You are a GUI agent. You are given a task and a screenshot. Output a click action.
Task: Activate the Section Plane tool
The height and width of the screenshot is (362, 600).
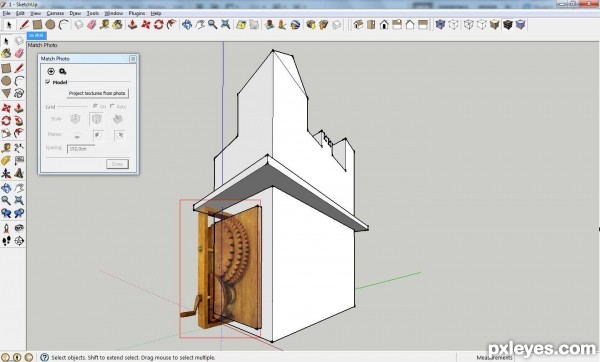click(19, 241)
